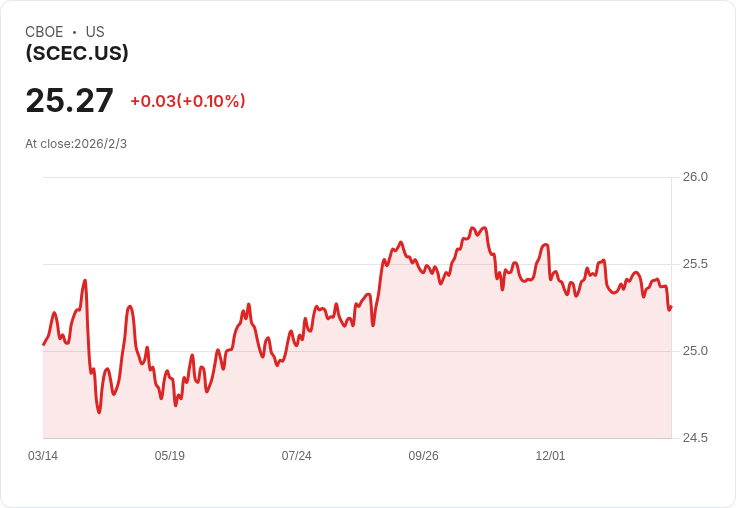Select the 09/26 date on x-axis
Image resolution: width=736 pixels, height=508 pixels.
pos(424,456)
